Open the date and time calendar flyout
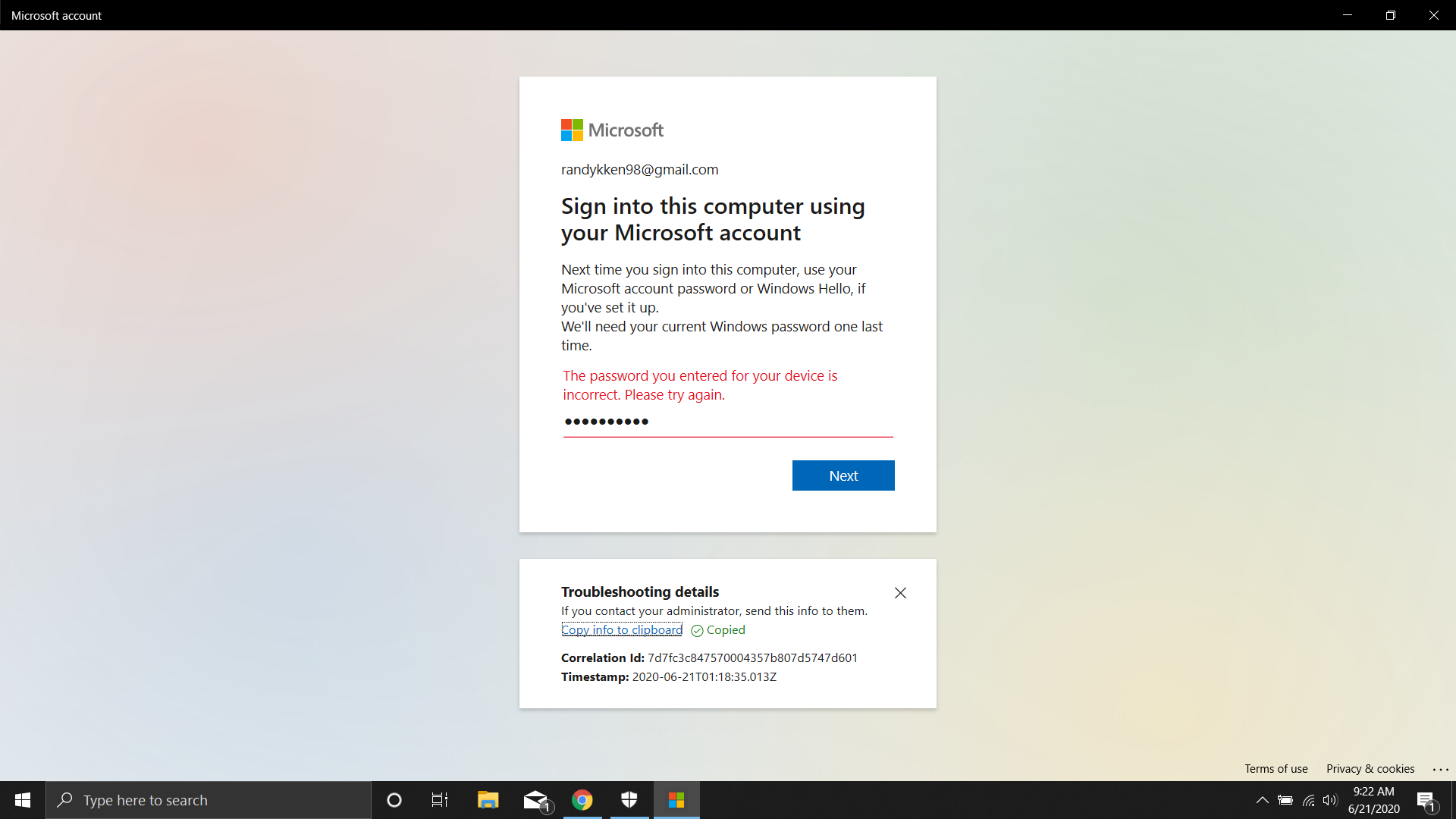1456x819 pixels. coord(1374,799)
